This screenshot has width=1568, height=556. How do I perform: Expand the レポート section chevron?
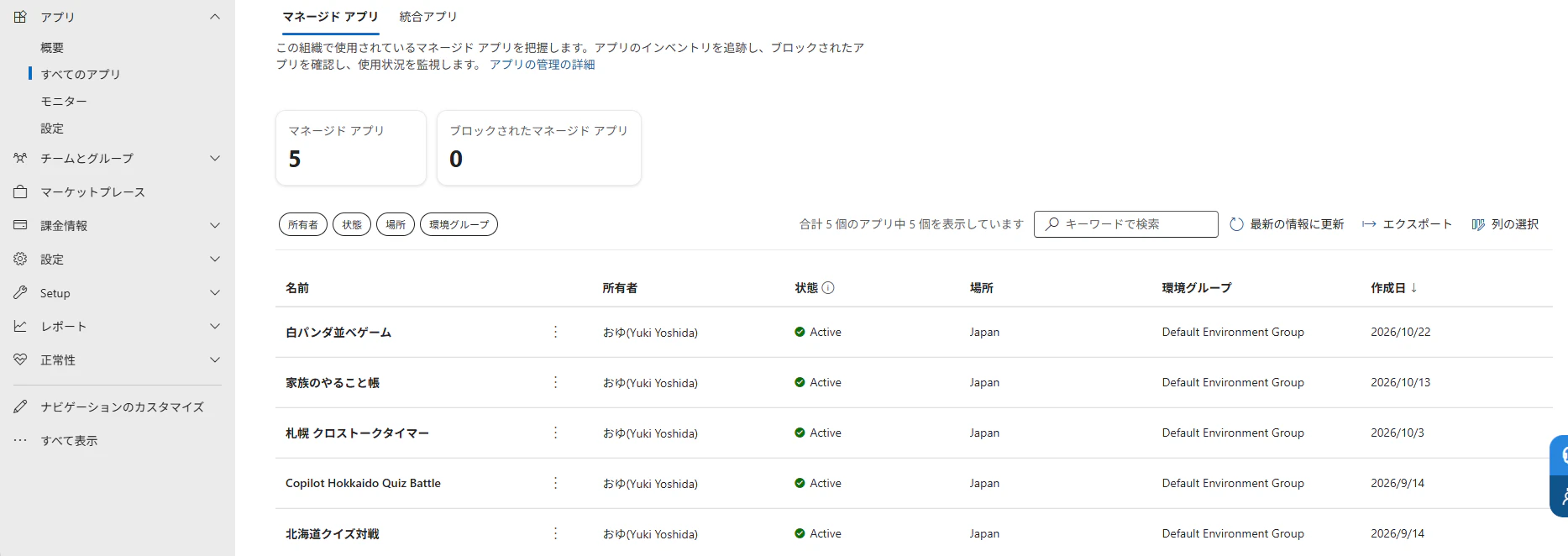pyautogui.click(x=215, y=326)
